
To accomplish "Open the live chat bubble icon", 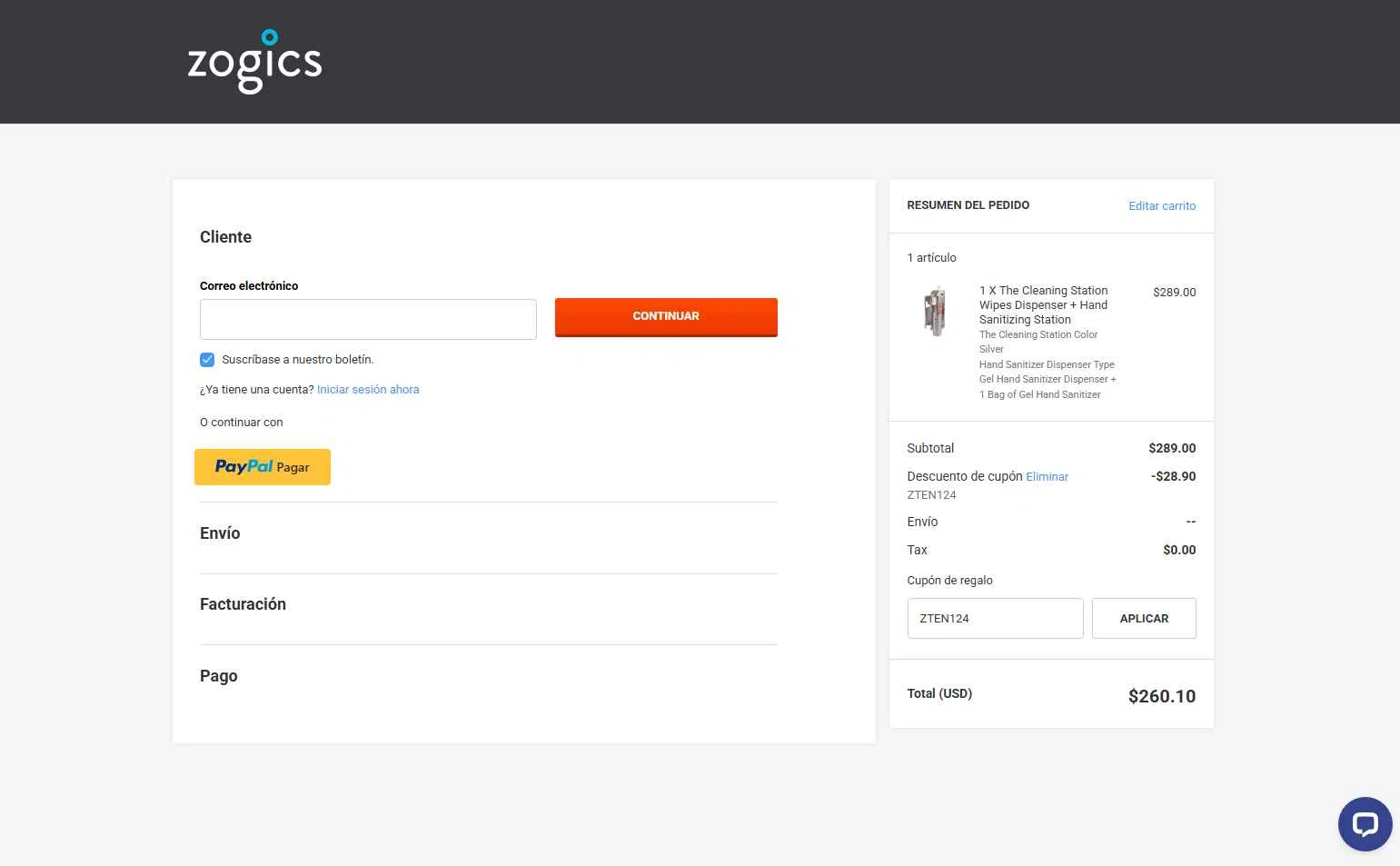I will pos(1365,824).
